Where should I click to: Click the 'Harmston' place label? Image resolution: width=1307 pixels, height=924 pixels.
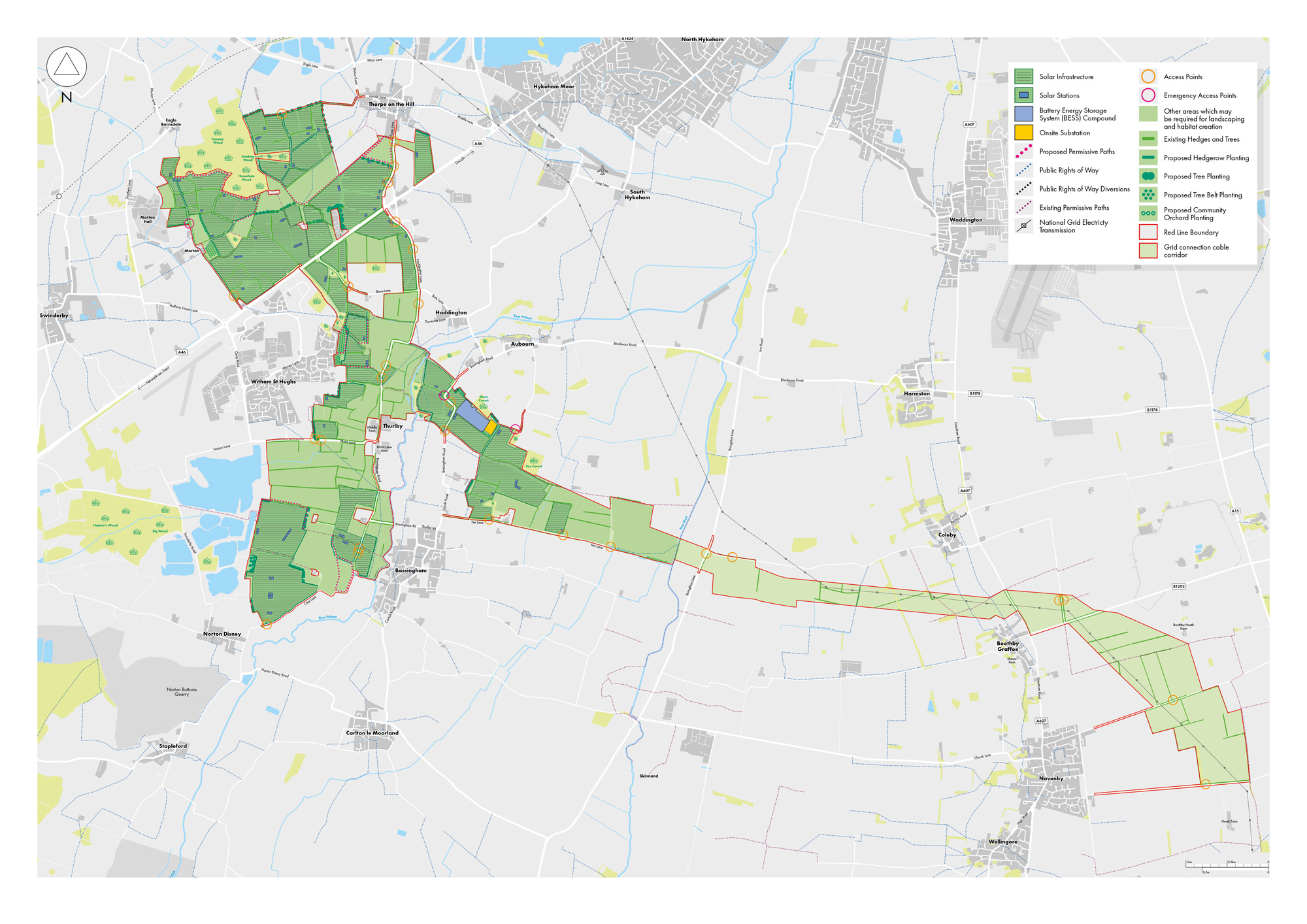coord(916,394)
